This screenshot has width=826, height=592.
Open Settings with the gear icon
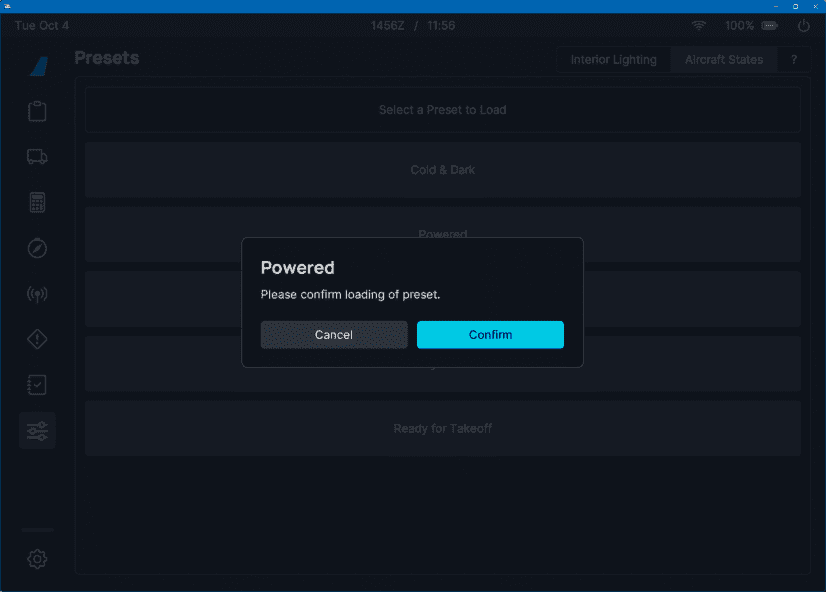(x=37, y=559)
